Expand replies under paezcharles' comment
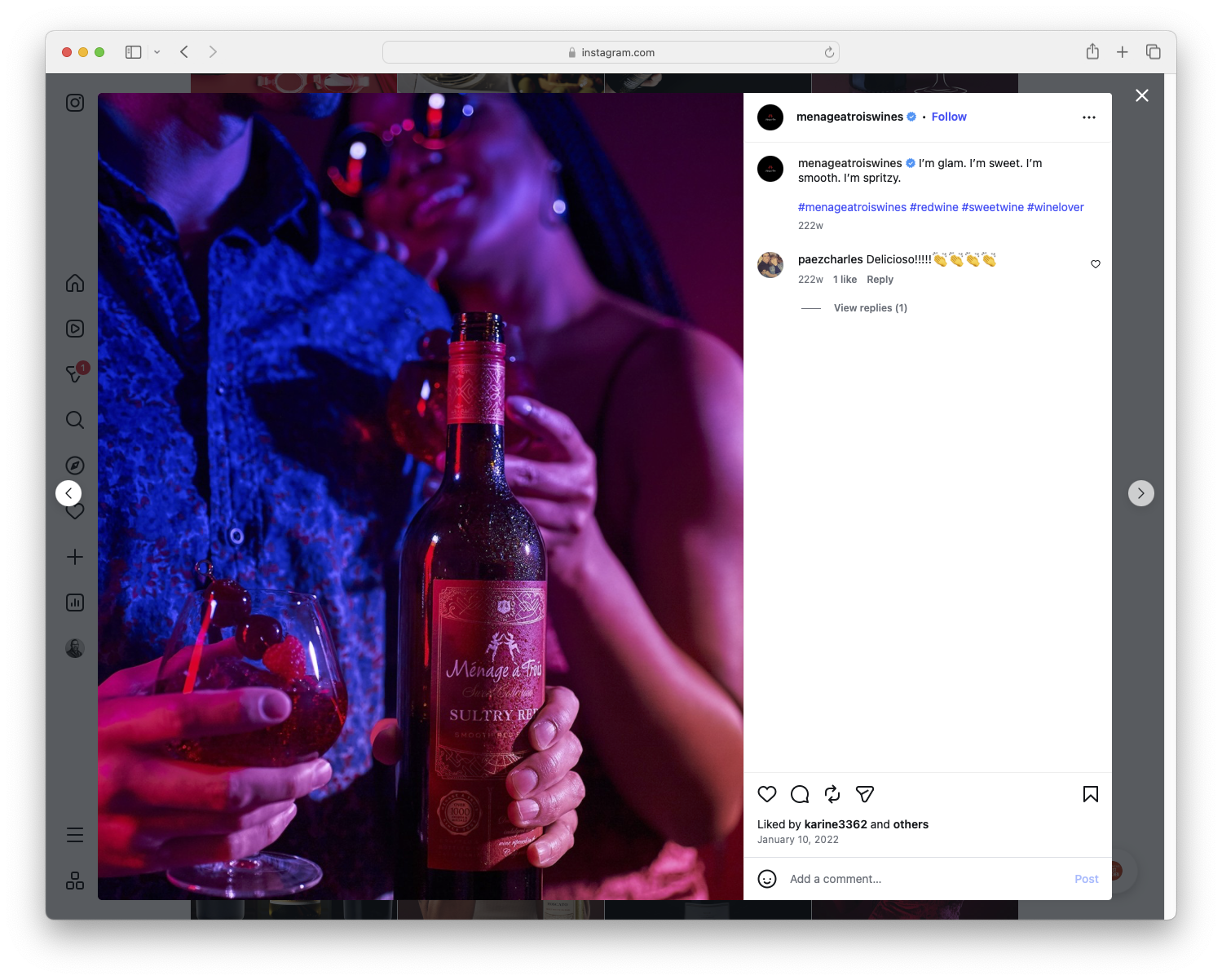 coord(870,307)
